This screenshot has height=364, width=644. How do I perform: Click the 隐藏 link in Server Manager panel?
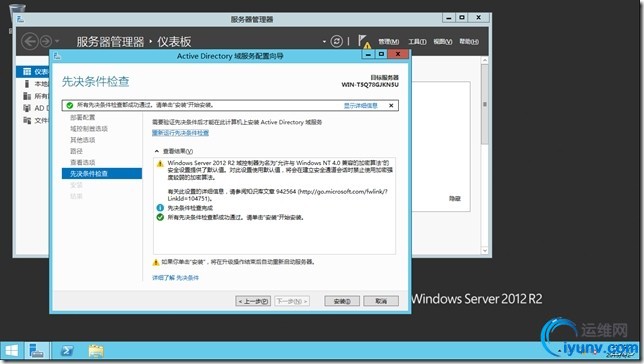click(455, 198)
